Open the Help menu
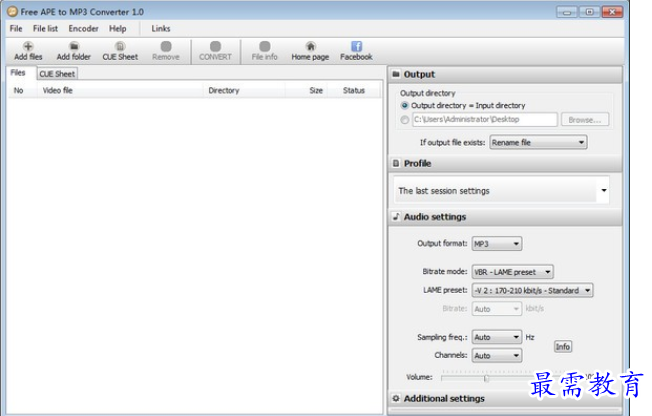Screen dimensions: 652x416 (118, 29)
